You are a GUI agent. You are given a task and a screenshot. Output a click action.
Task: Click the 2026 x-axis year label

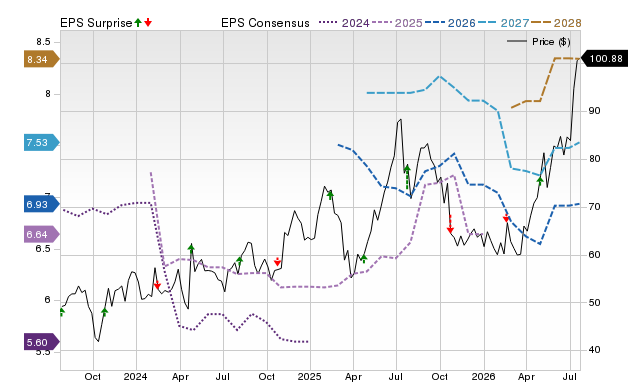[483, 376]
